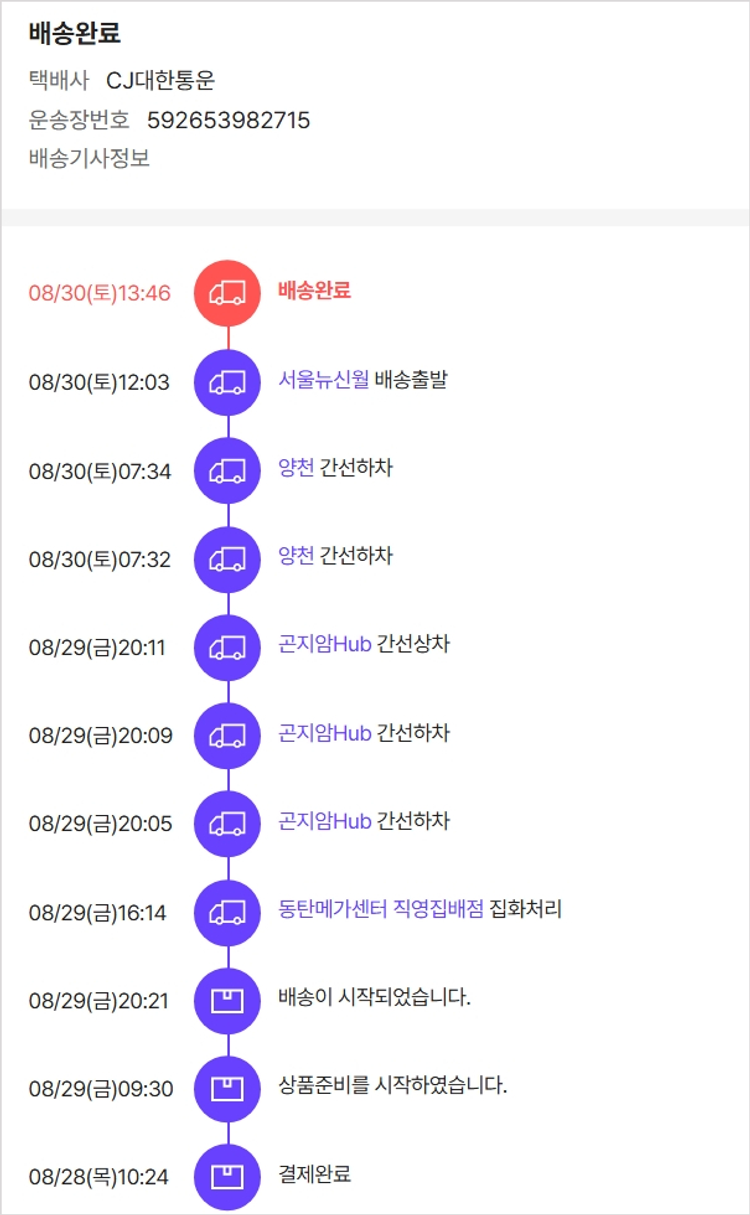Select the 08/28(목)10:24 payment timestamp

[98, 1177]
